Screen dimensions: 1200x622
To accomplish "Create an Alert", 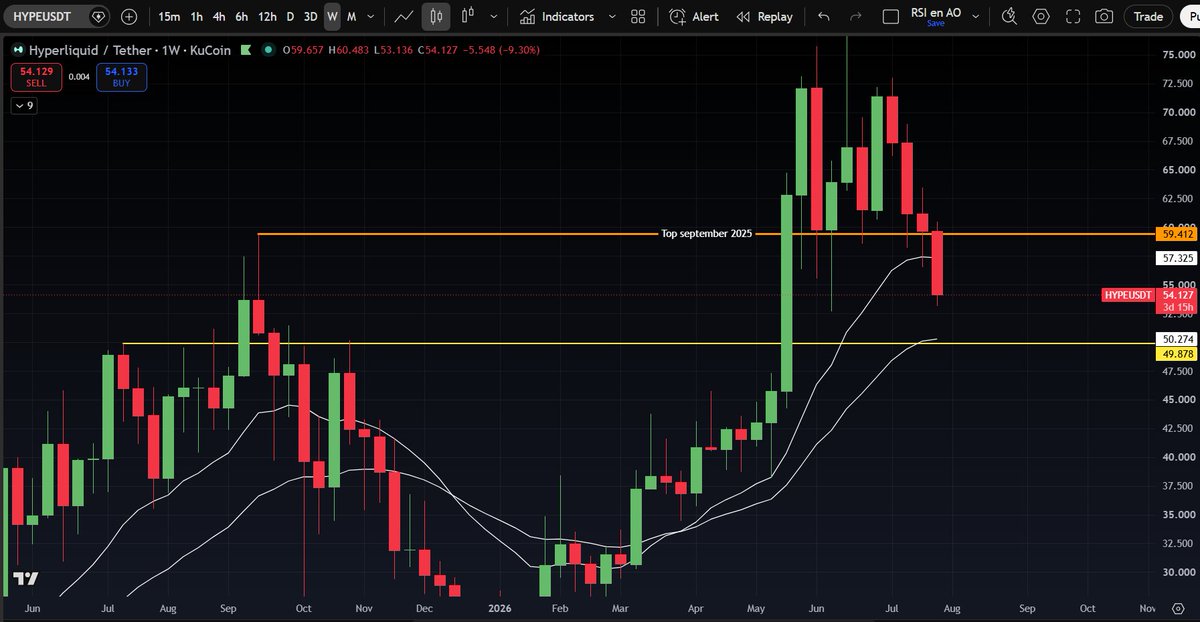I will tap(694, 16).
